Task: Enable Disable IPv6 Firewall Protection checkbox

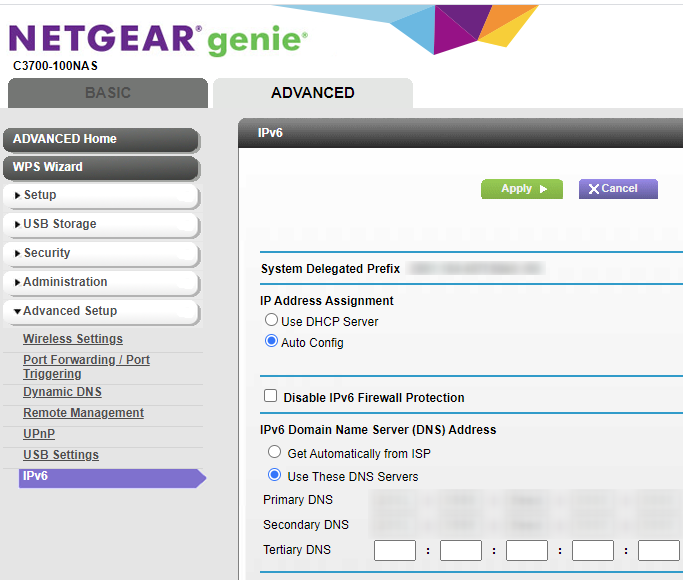Action: [x=270, y=396]
